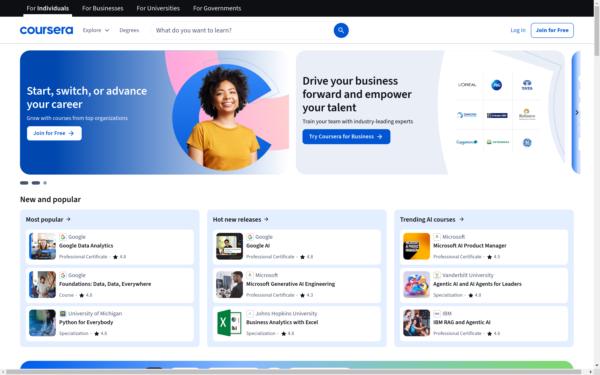The image size is (600, 375).
Task: Expand the Explore dropdown menu
Action: click(96, 30)
